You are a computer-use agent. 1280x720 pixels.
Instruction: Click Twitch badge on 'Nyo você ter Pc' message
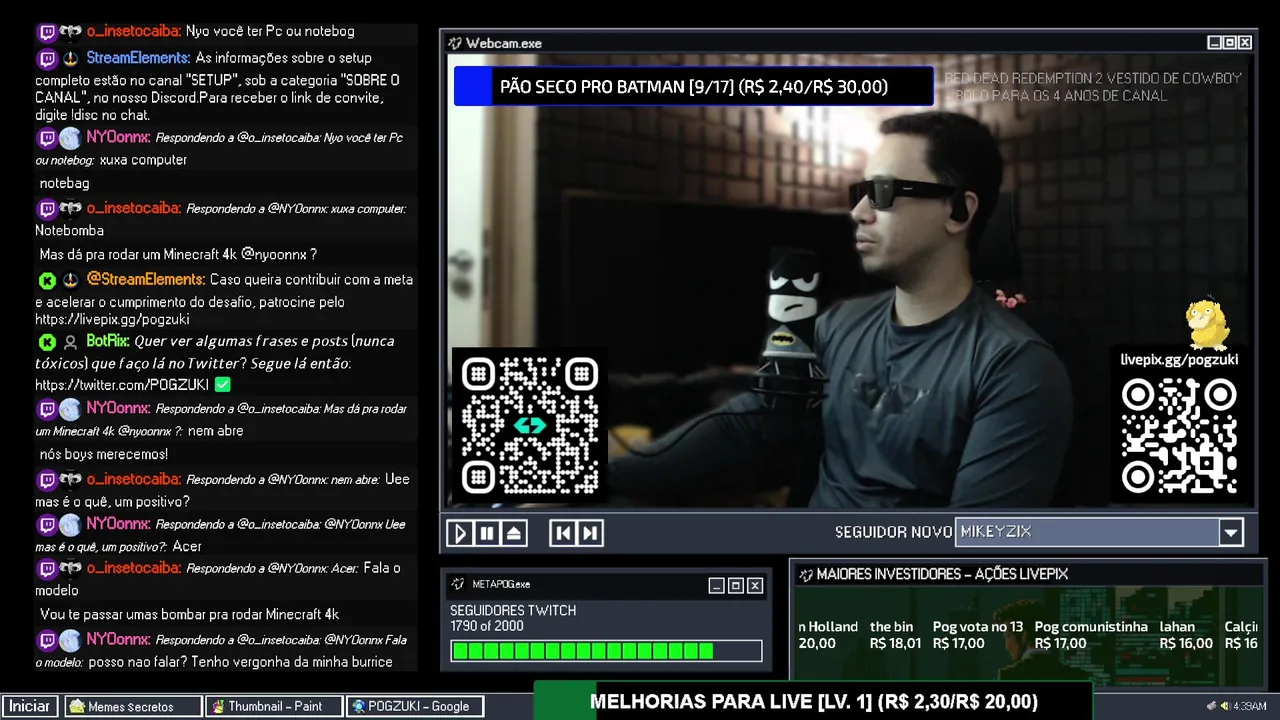47,32
